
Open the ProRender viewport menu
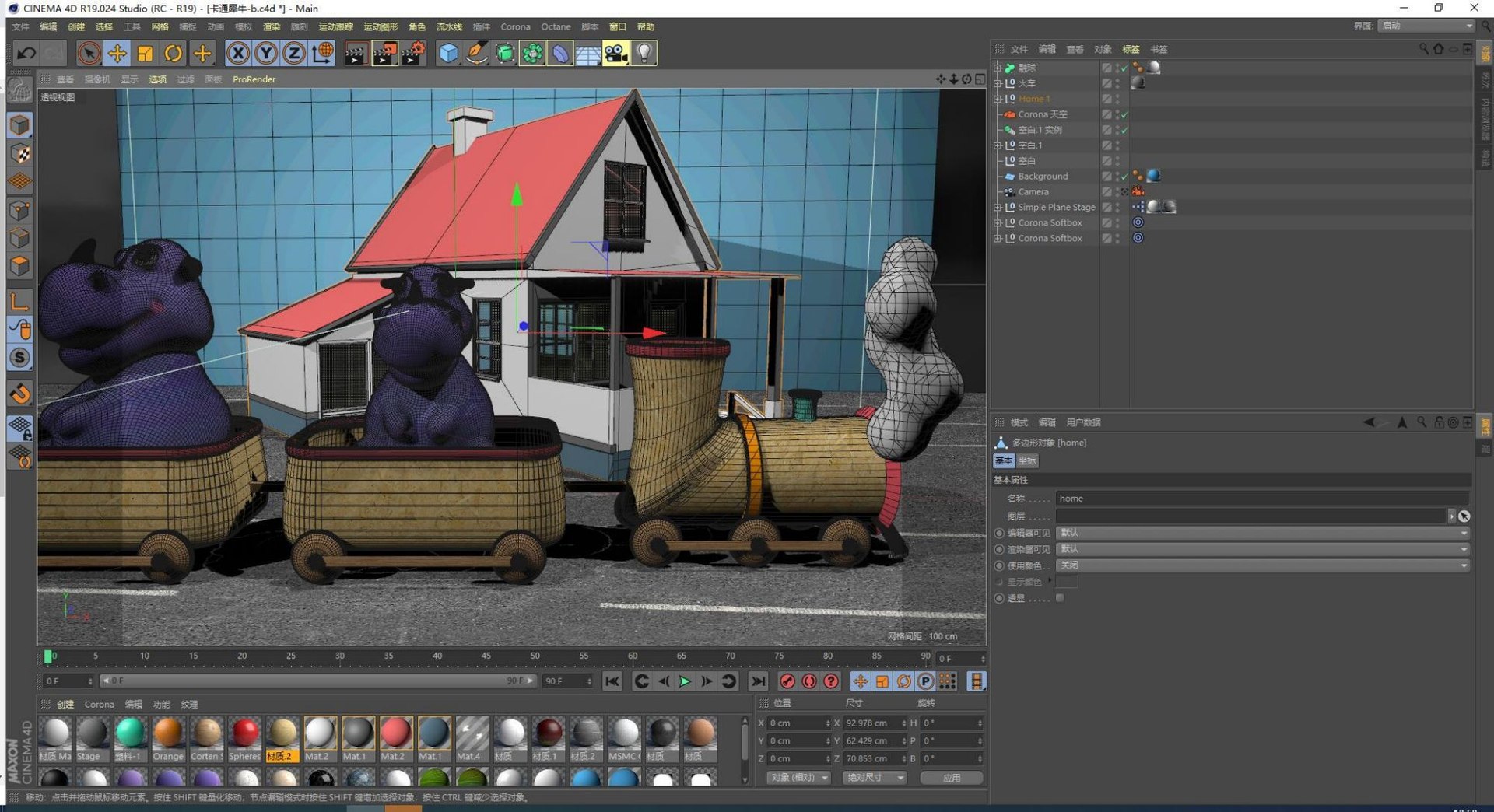click(254, 79)
